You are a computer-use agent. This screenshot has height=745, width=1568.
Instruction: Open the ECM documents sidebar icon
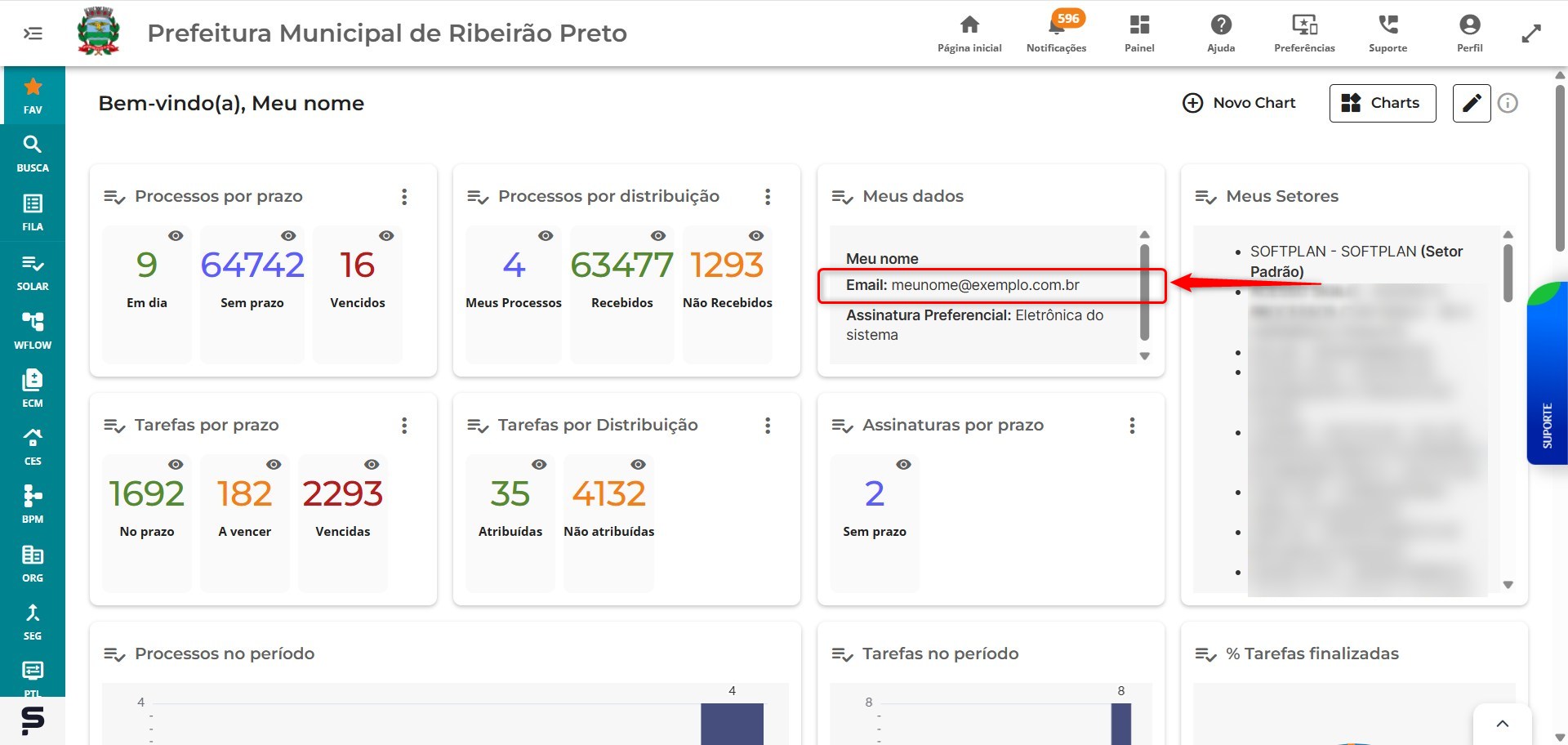(33, 388)
